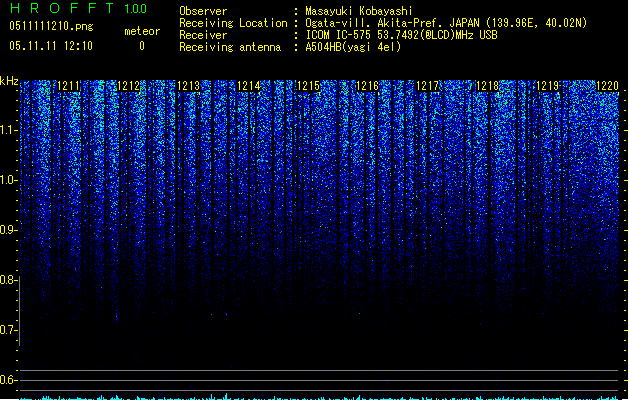Select the 1214 time marker
The width and height of the screenshot is (629, 400).
(248, 86)
